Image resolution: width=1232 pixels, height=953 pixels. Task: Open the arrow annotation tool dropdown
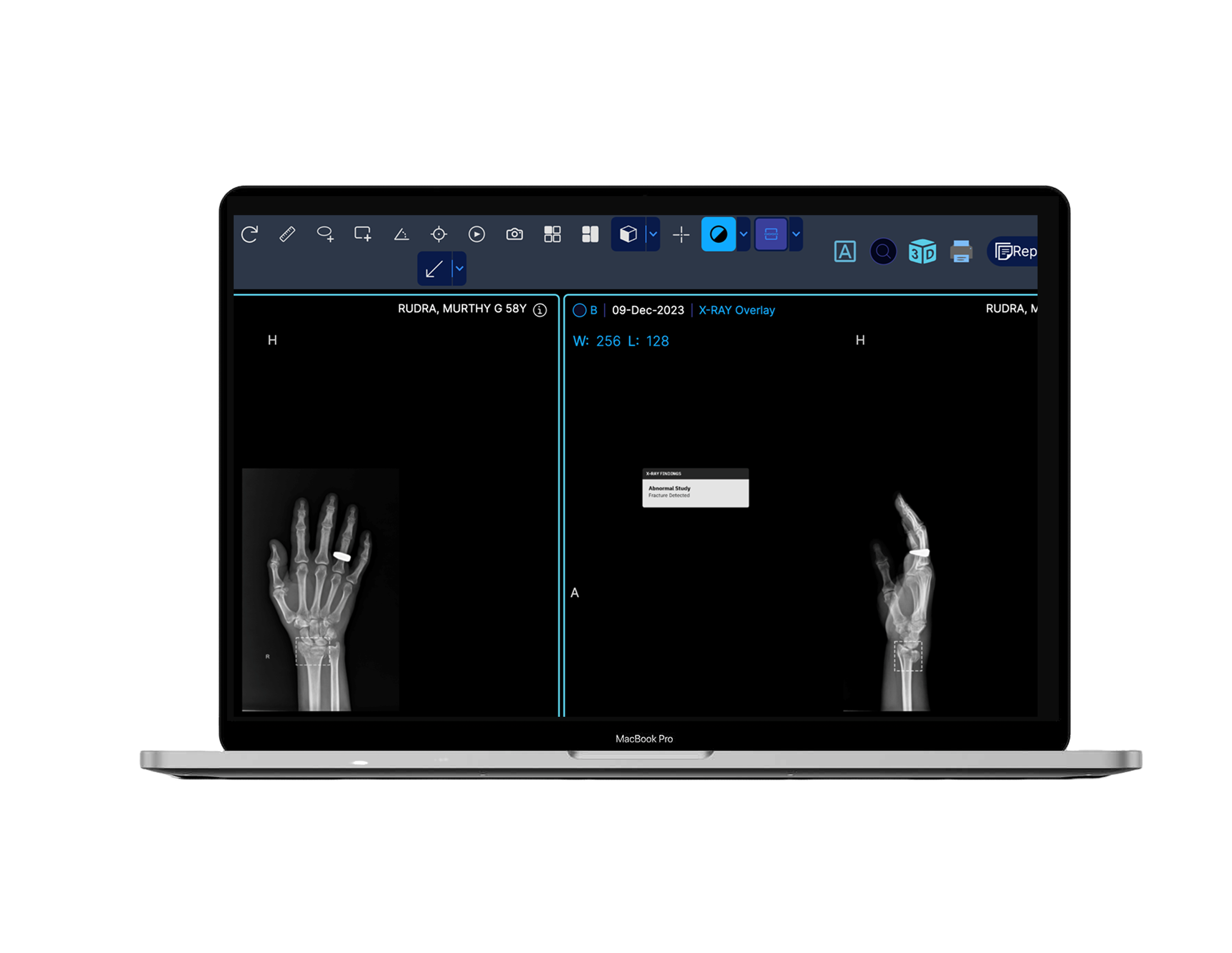coord(459,268)
